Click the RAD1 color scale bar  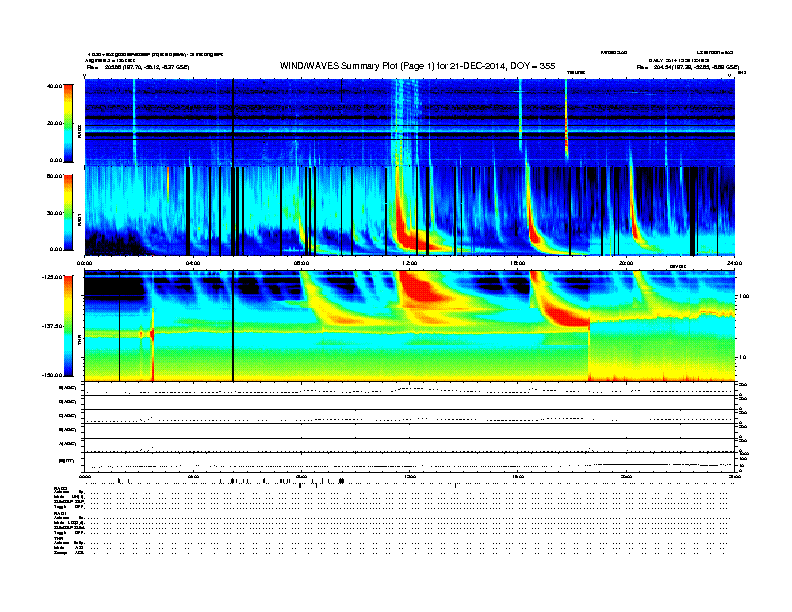[x=68, y=213]
